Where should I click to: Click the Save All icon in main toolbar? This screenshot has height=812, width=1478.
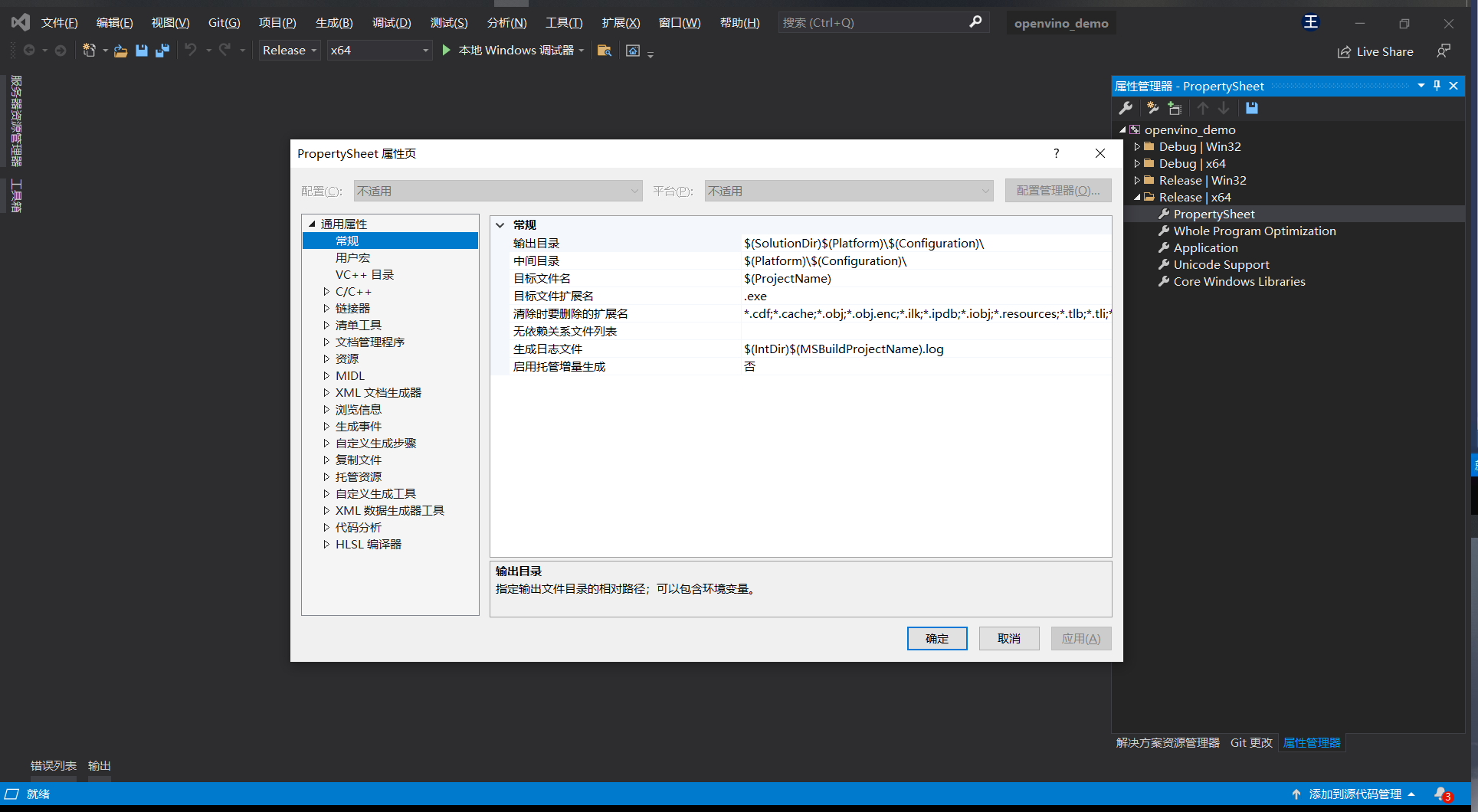point(162,51)
